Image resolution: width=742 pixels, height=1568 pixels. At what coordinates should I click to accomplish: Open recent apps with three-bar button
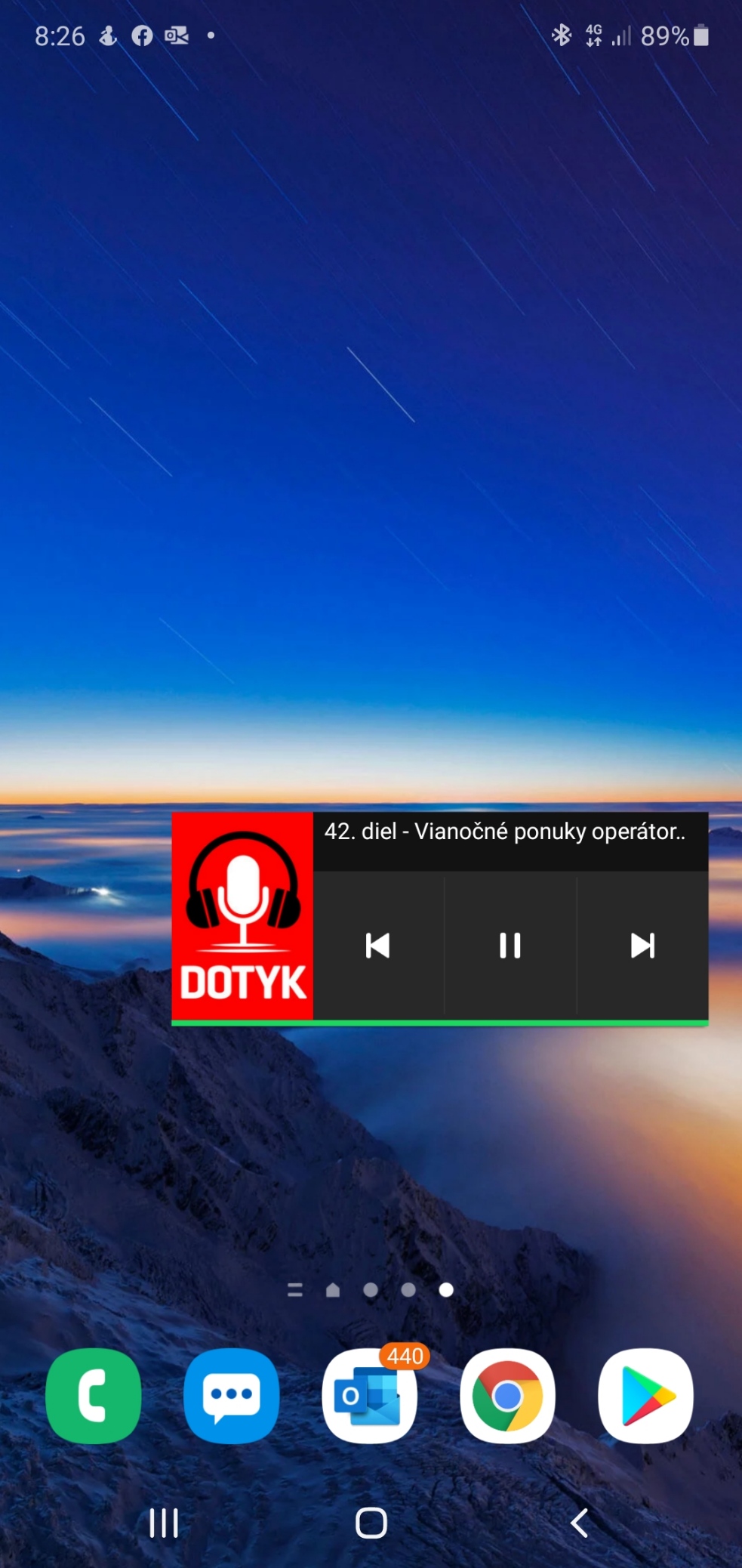point(164,1523)
